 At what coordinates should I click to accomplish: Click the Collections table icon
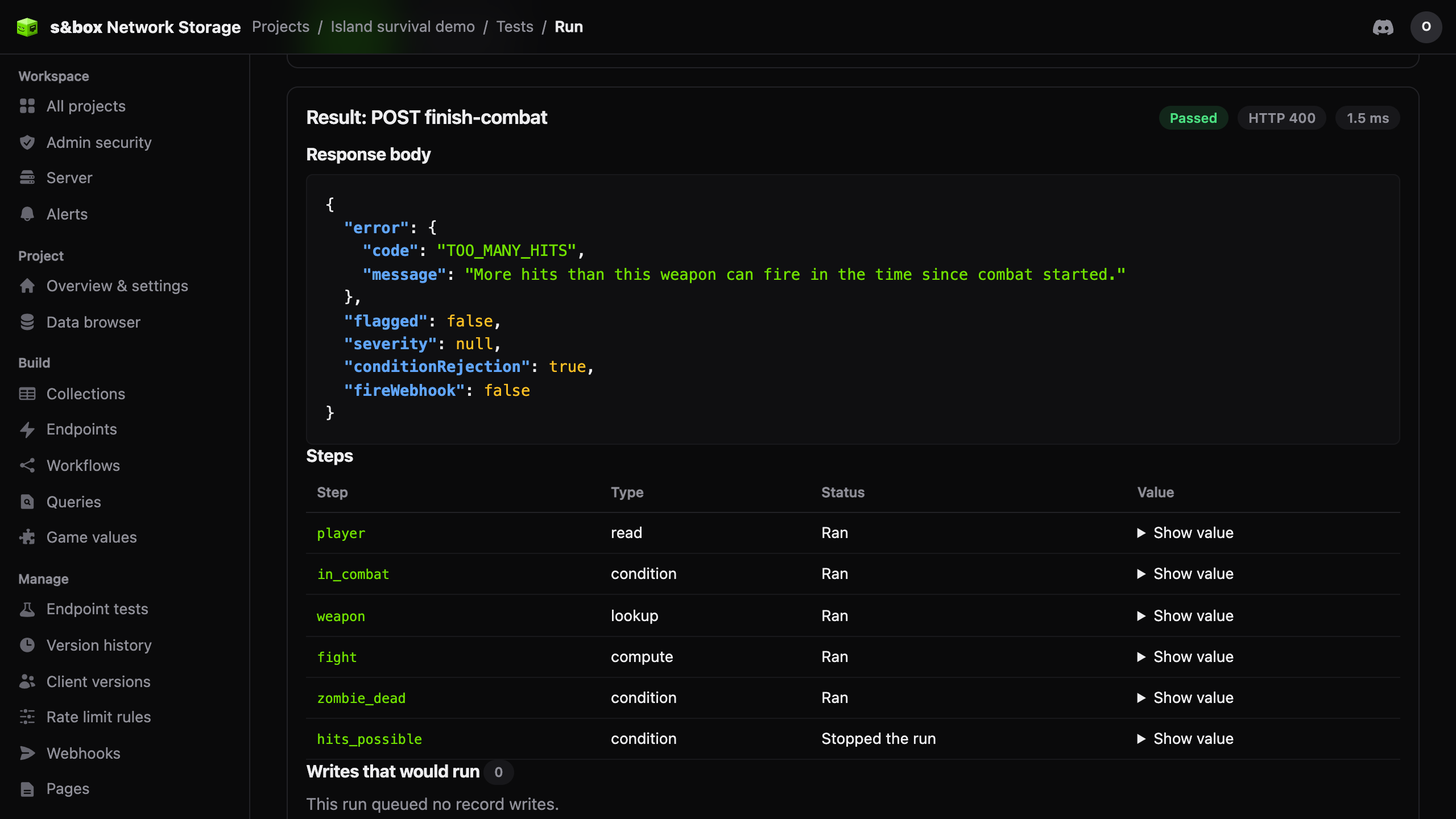coord(27,394)
